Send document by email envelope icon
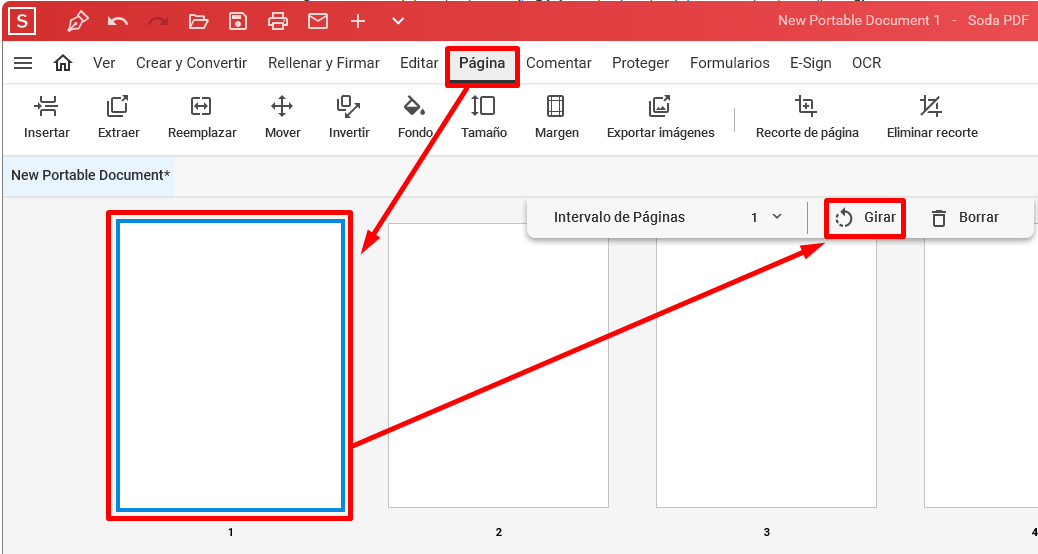The width and height of the screenshot is (1038, 554). pos(318,21)
